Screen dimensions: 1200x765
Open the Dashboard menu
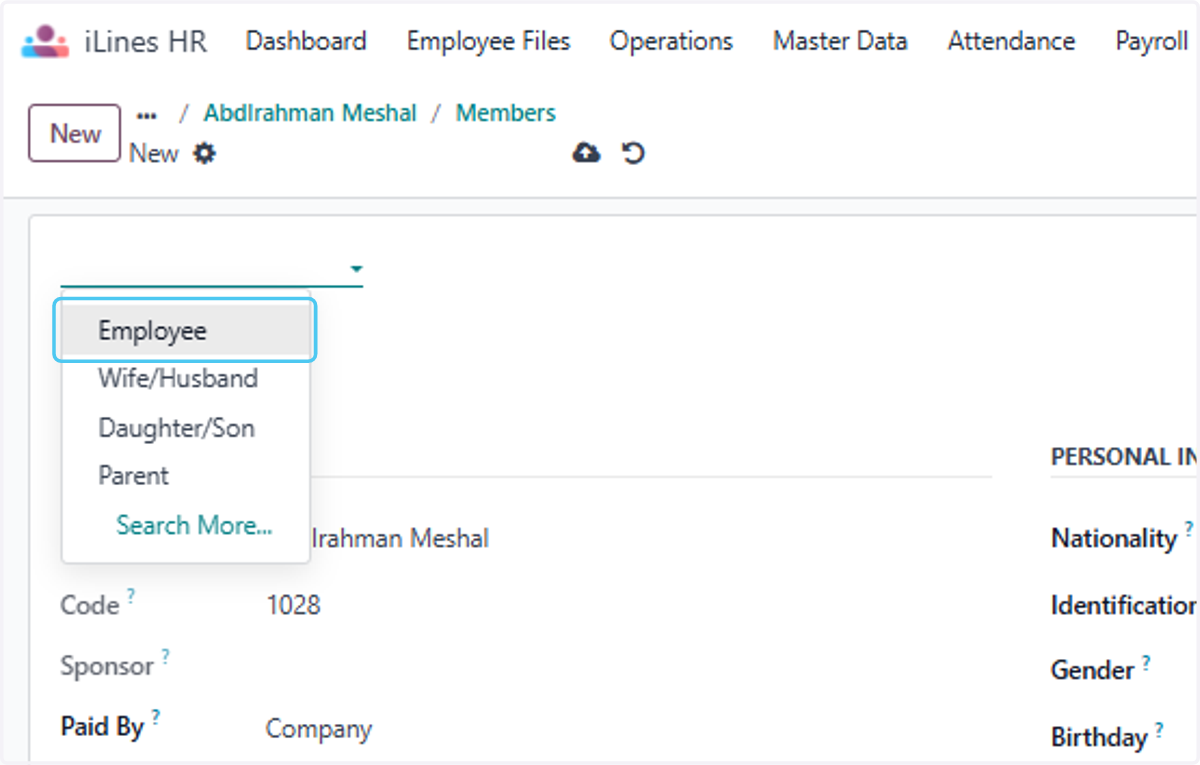tap(306, 41)
